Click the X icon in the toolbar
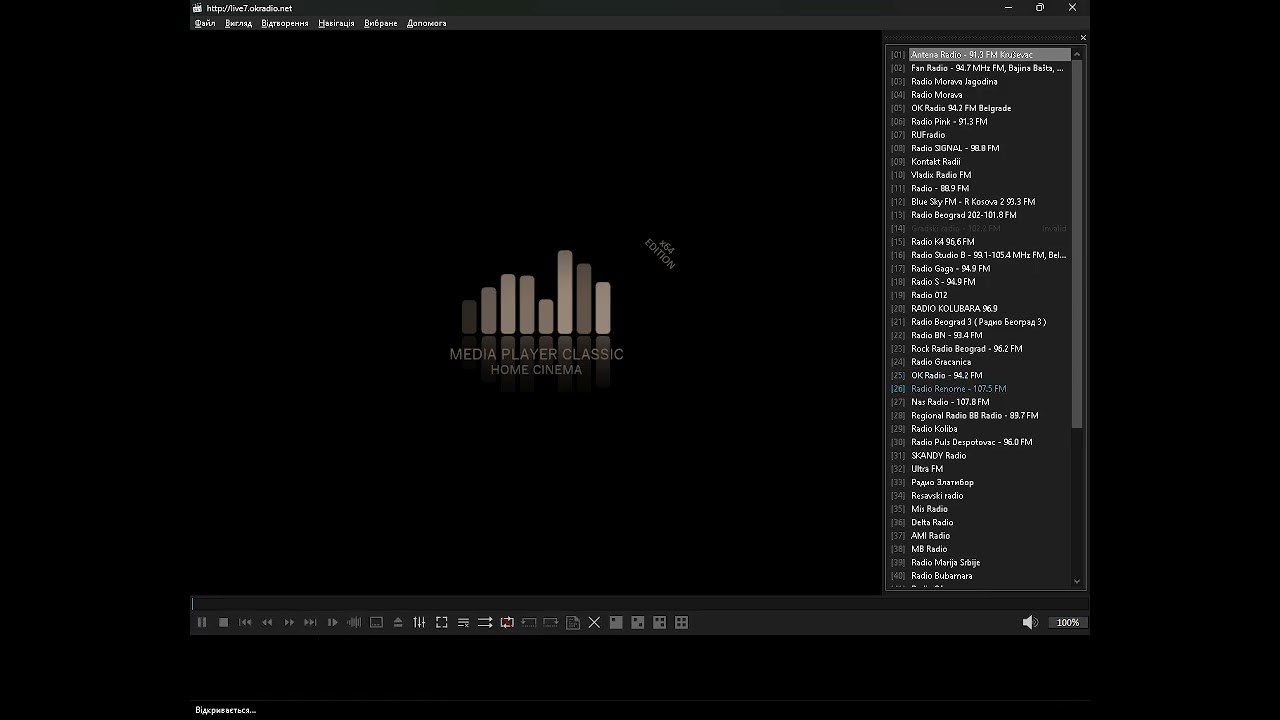This screenshot has height=720, width=1280. (x=594, y=622)
